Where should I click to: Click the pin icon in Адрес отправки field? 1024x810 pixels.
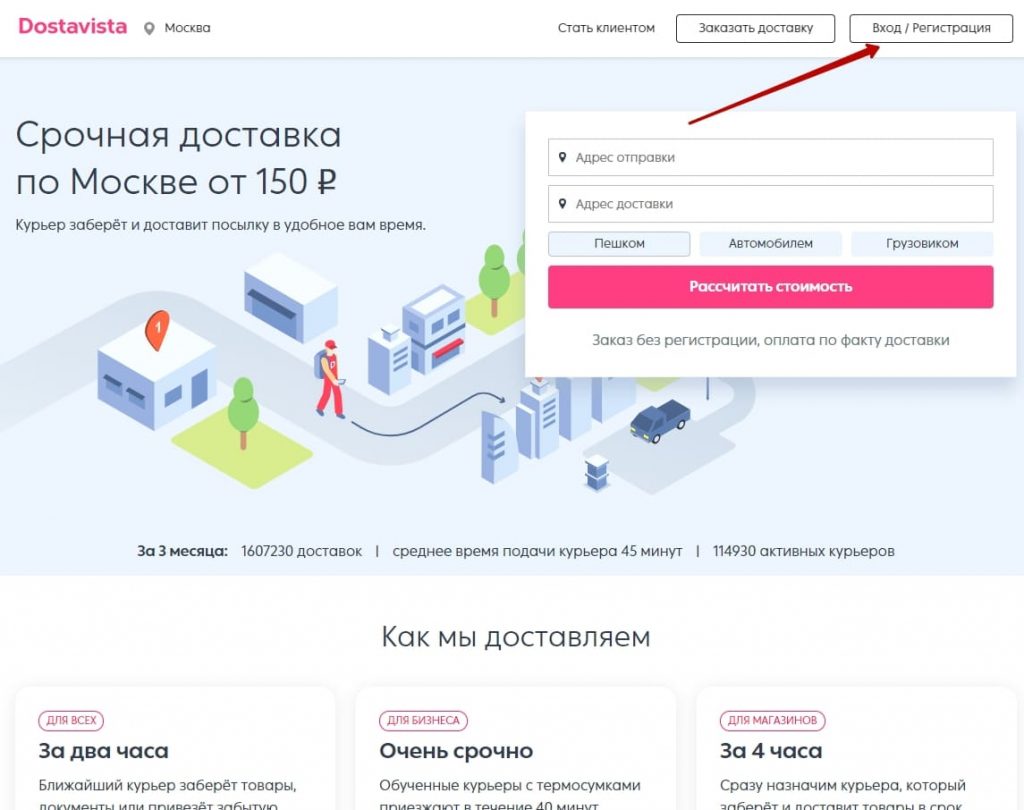(562, 157)
